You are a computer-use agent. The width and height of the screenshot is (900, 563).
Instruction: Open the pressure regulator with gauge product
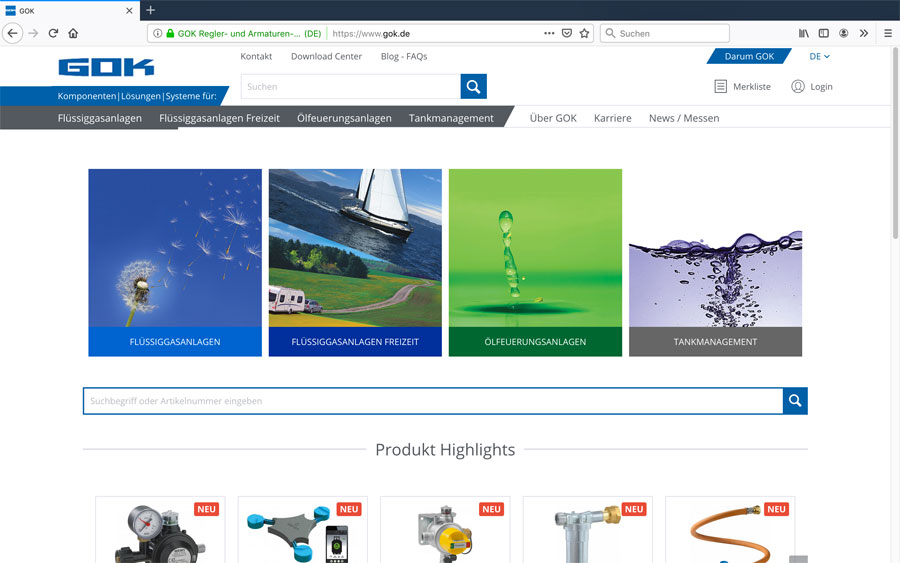160,530
